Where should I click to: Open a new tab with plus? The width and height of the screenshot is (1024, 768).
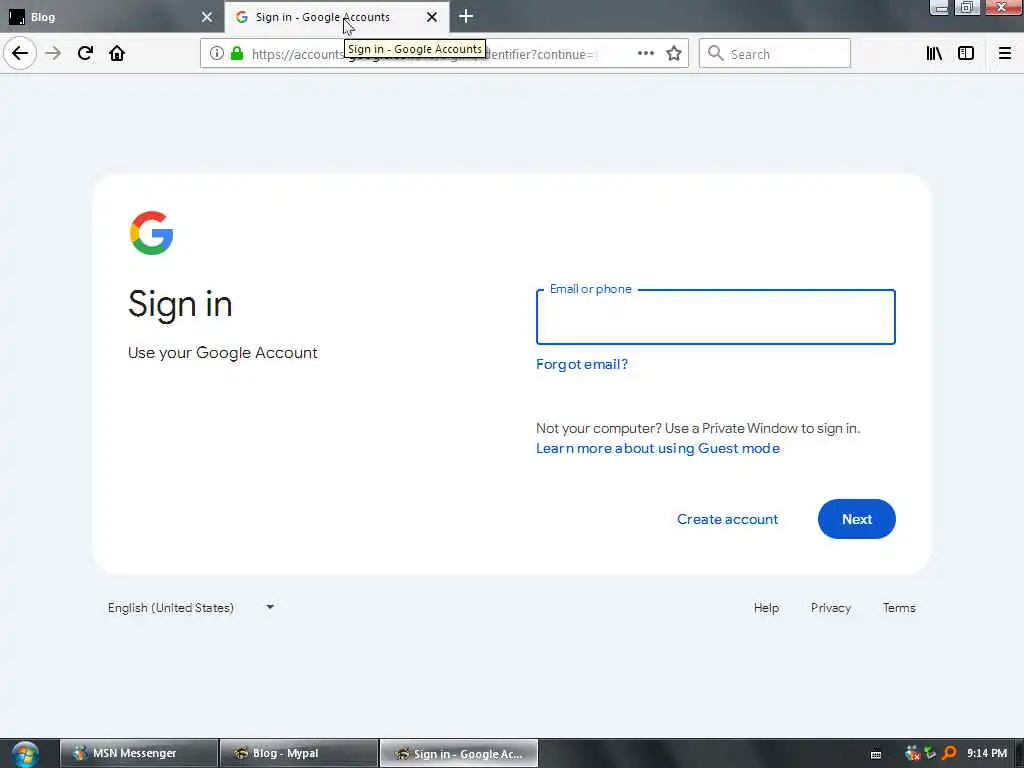click(466, 16)
